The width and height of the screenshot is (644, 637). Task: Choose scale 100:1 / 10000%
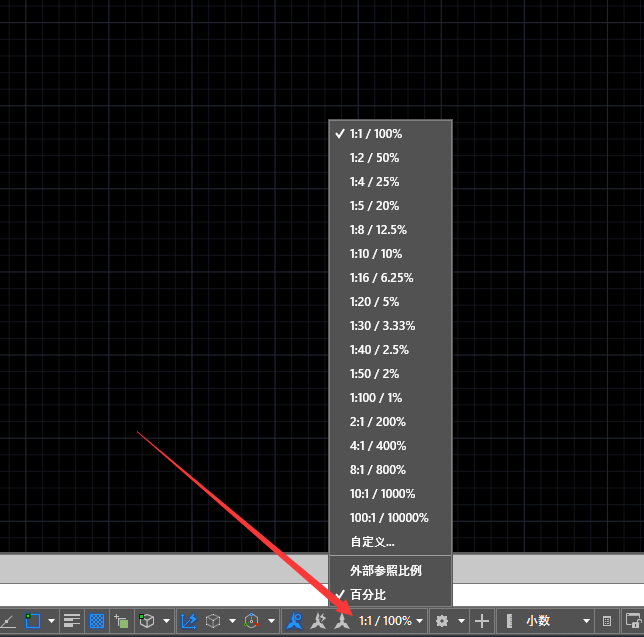390,517
